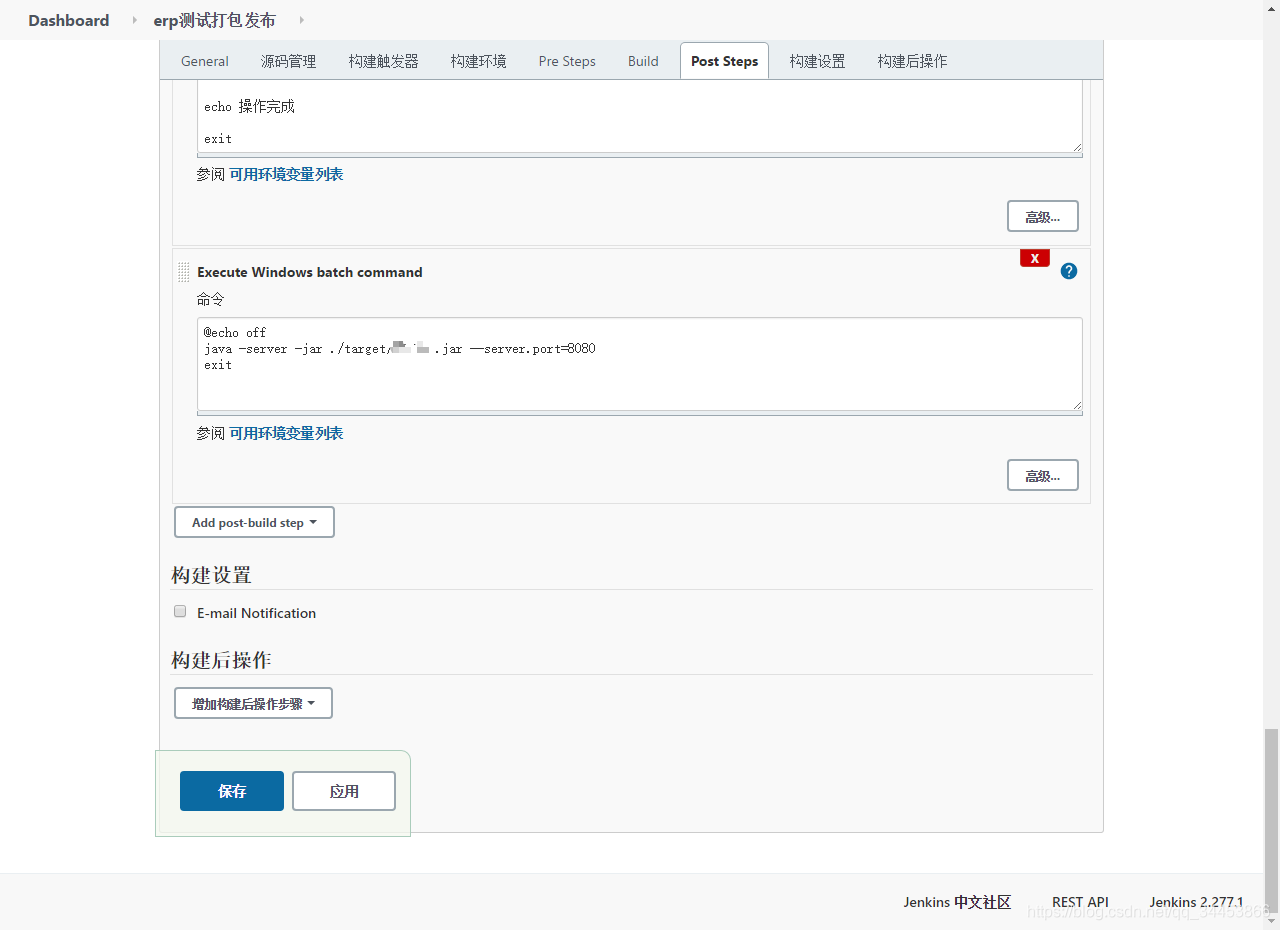Viewport: 1280px width, 930px height.
Task: Click 高级 button under the batch command step
Action: point(1043,475)
